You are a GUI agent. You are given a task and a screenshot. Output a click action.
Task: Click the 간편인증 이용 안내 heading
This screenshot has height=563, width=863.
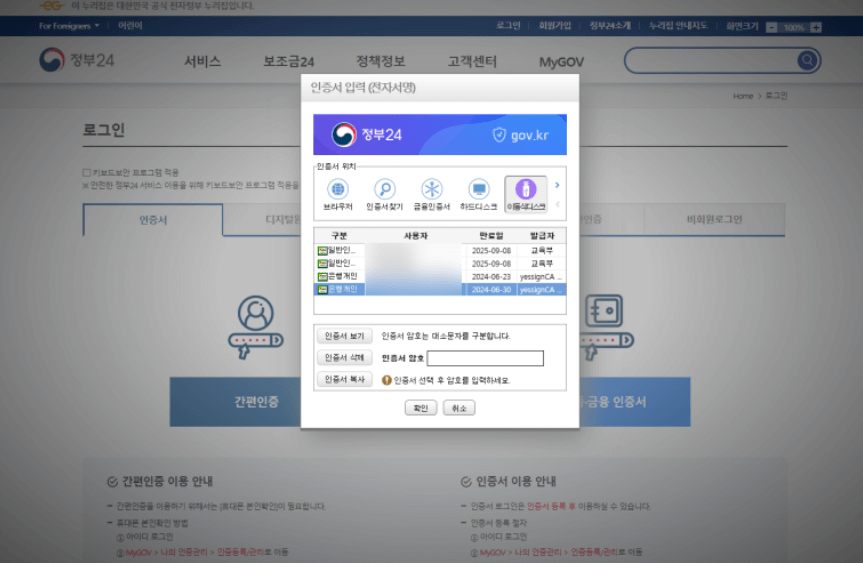167,481
